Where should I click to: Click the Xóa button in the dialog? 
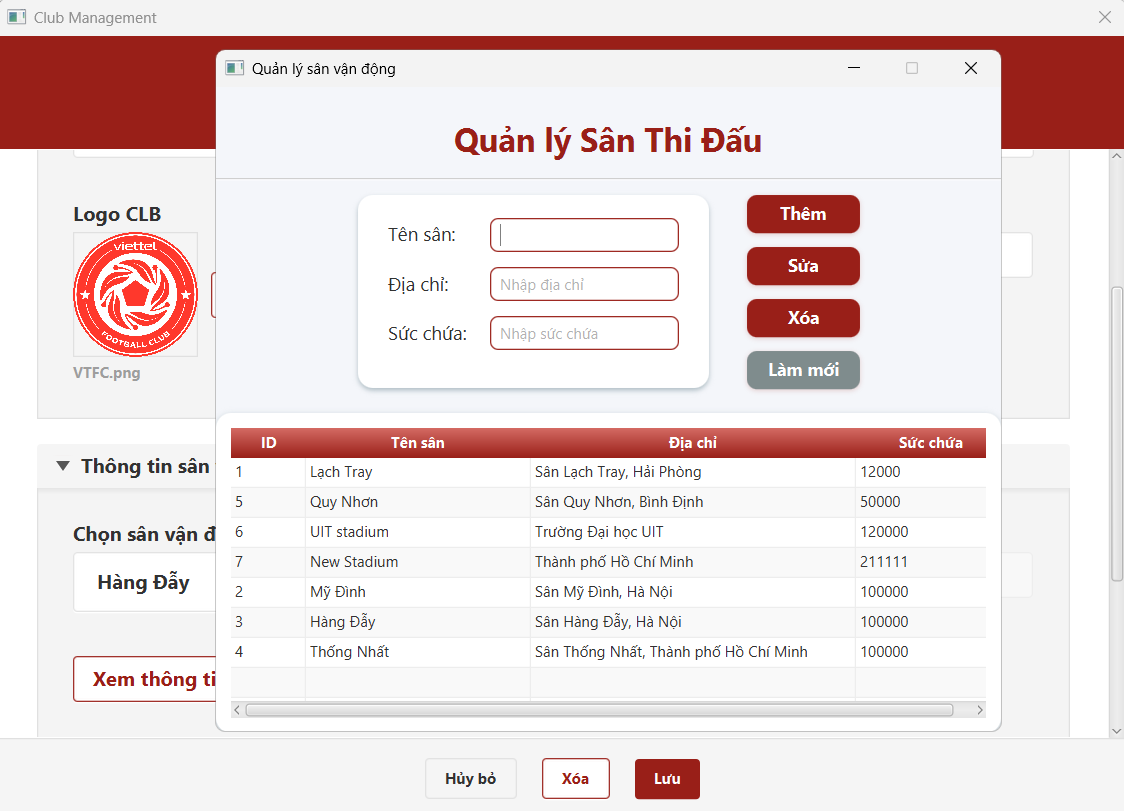click(803, 318)
